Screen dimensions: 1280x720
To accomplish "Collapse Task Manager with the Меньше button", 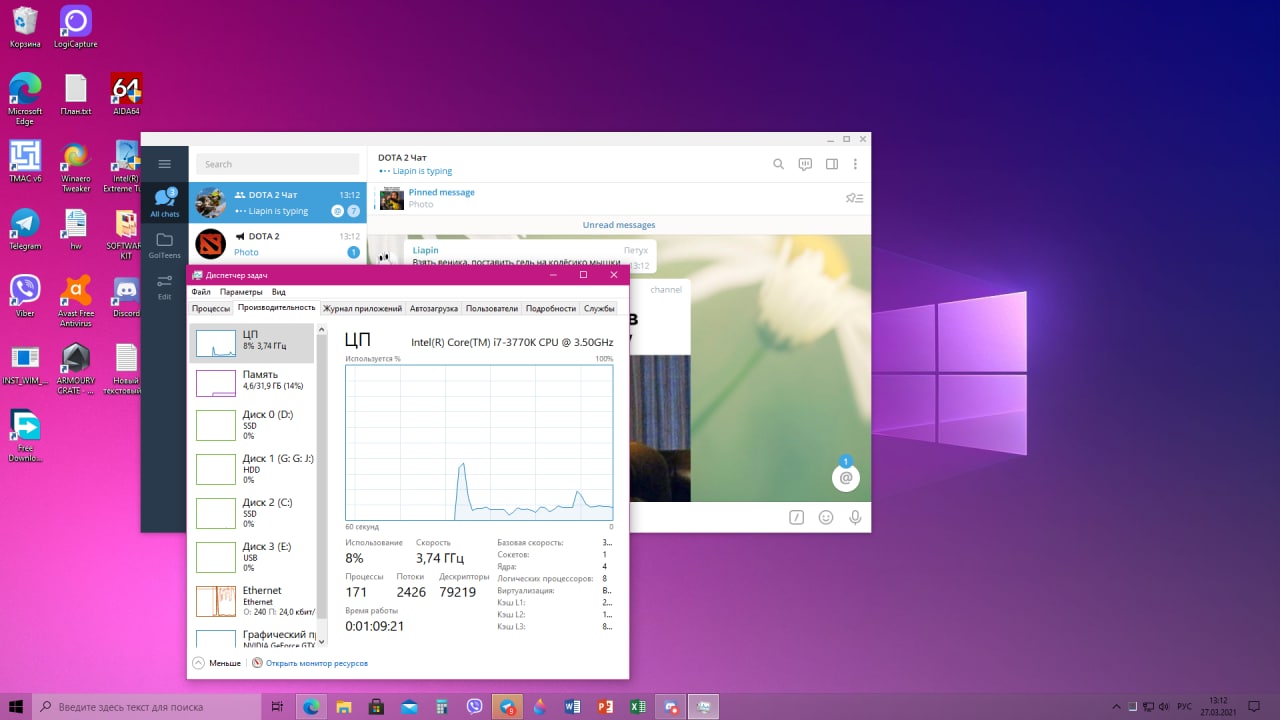I will (216, 663).
